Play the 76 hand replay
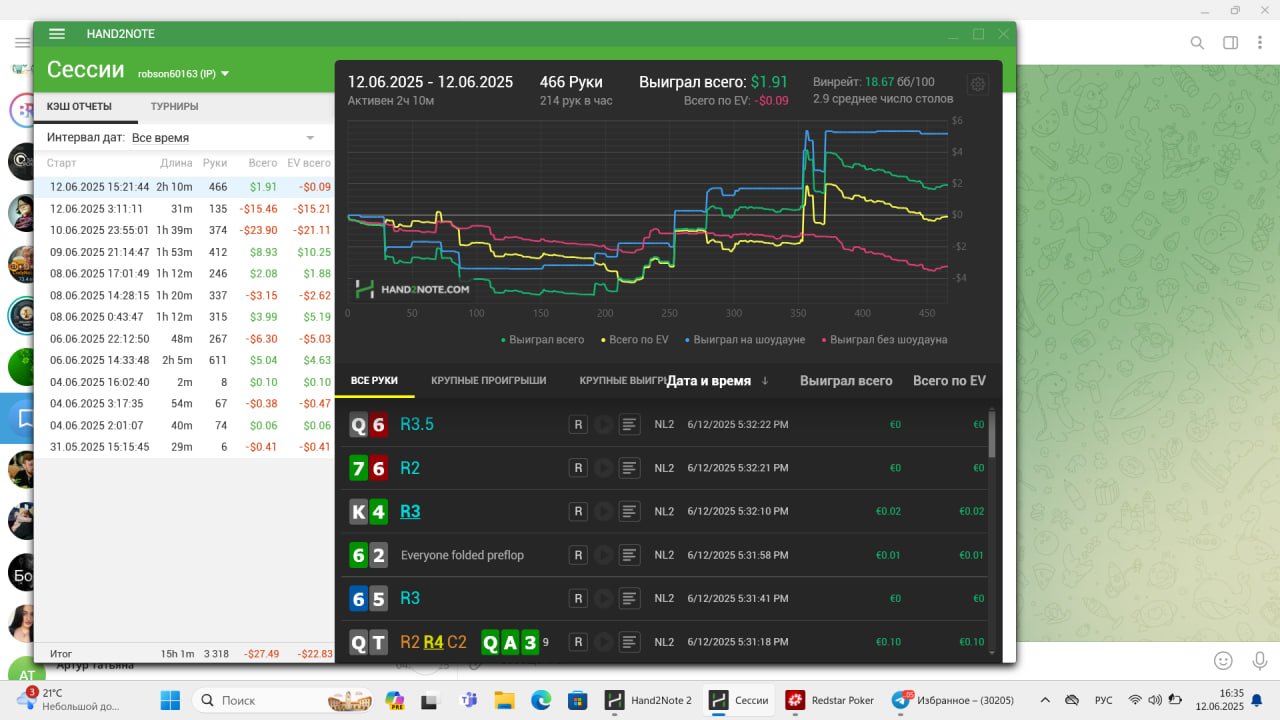Image resolution: width=1280 pixels, height=720 pixels. click(603, 468)
